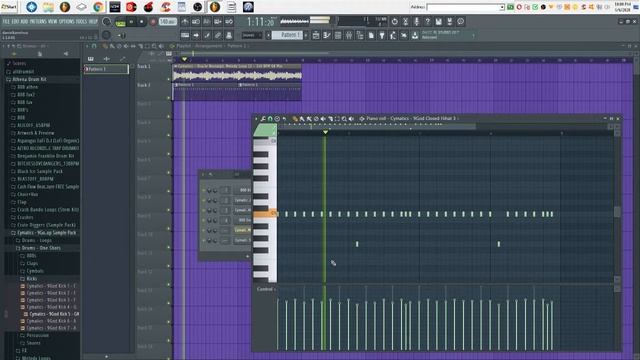Click the render/export icon in top toolbar
The width and height of the screenshot is (640, 360).
[x=449, y=22]
